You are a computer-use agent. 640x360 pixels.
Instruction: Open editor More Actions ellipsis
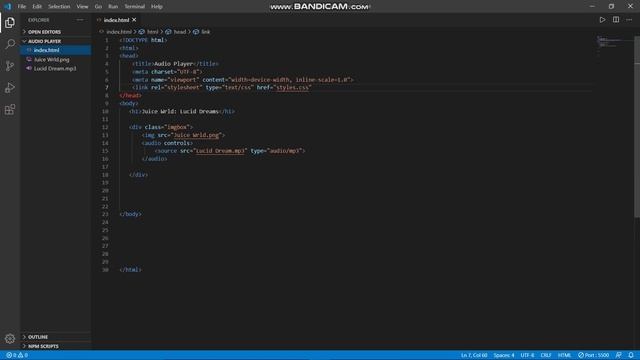point(629,20)
